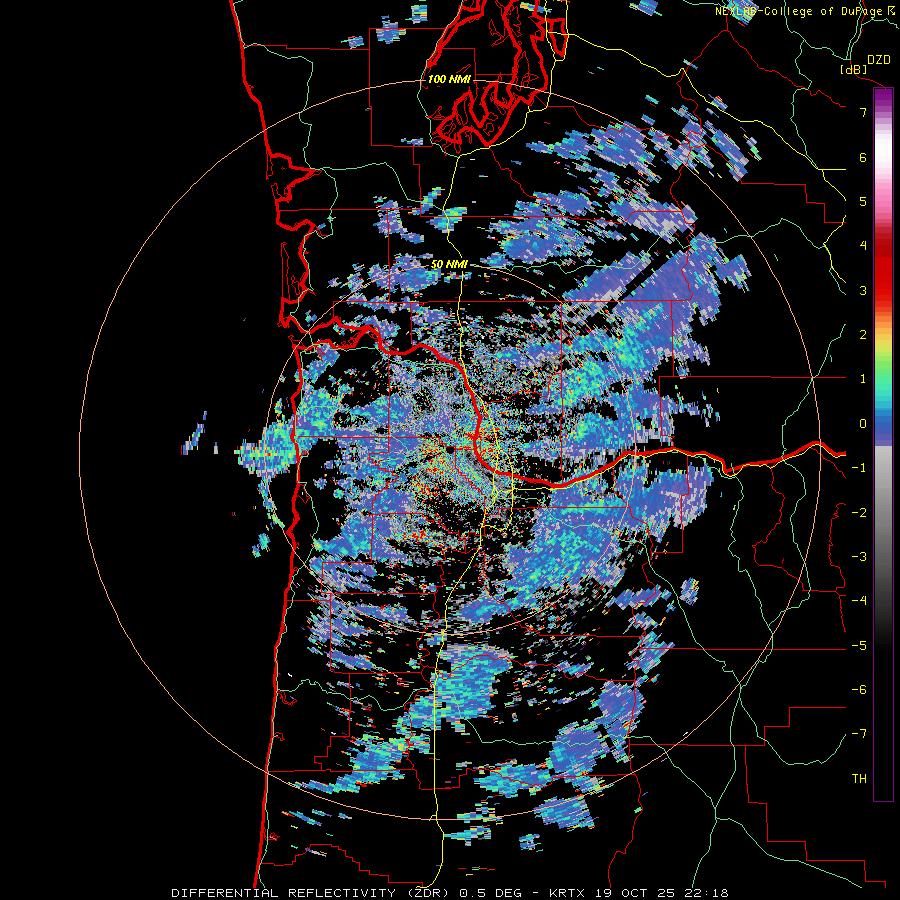Click the '100 NMI' range ring label
The height and width of the screenshot is (900, 900).
pos(449,79)
